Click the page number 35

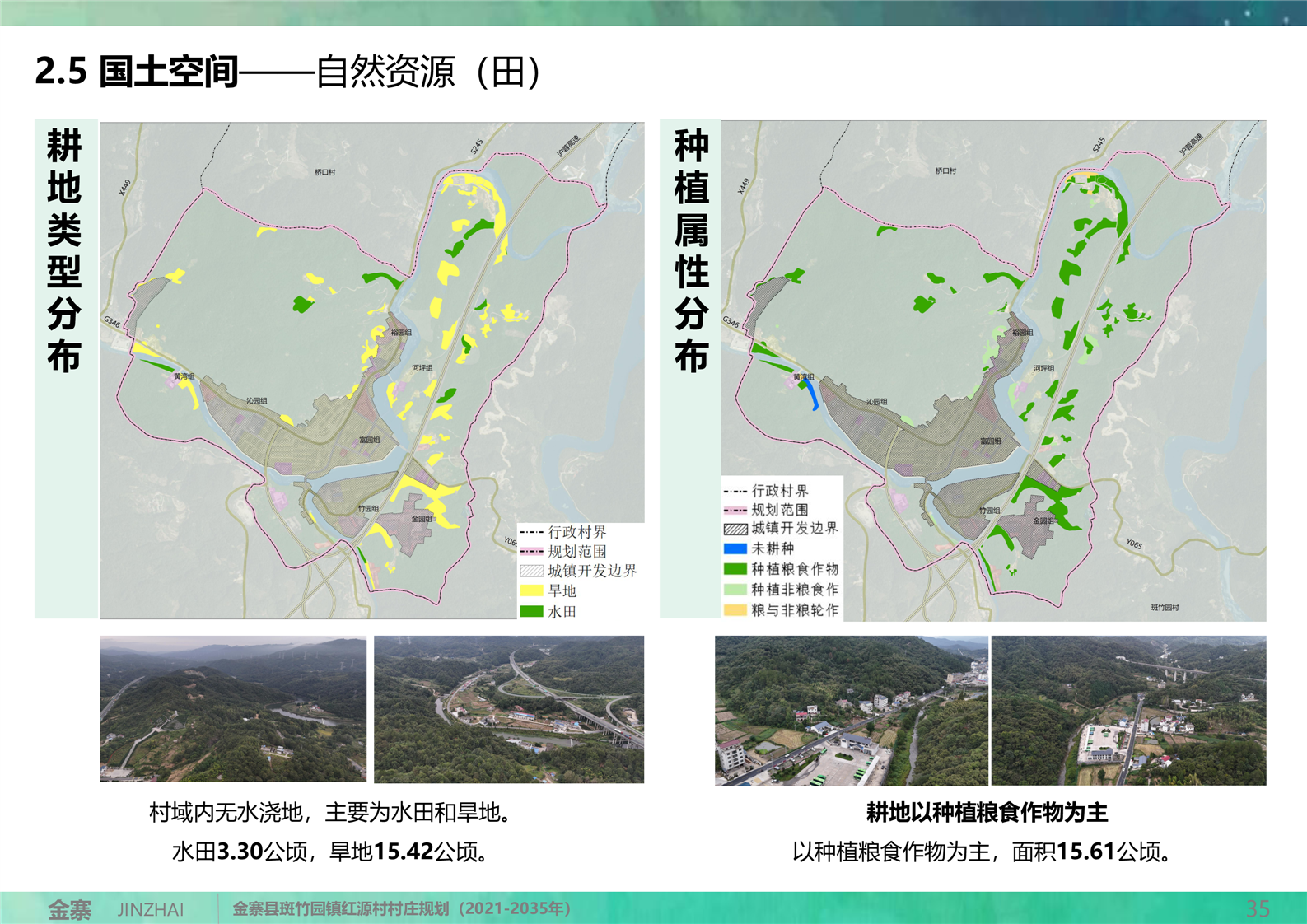(x=1257, y=909)
